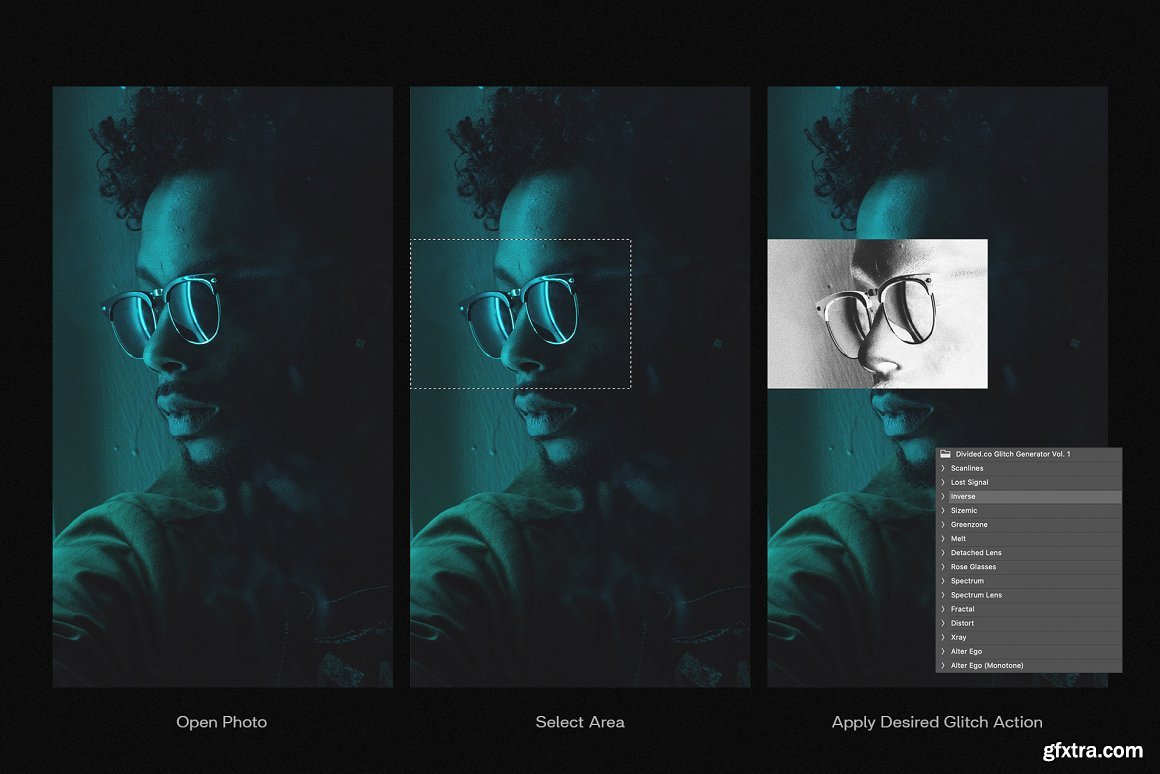1160x774 pixels.
Task: Click the Divided.co Glitch Generator folder icon
Action: click(x=945, y=454)
